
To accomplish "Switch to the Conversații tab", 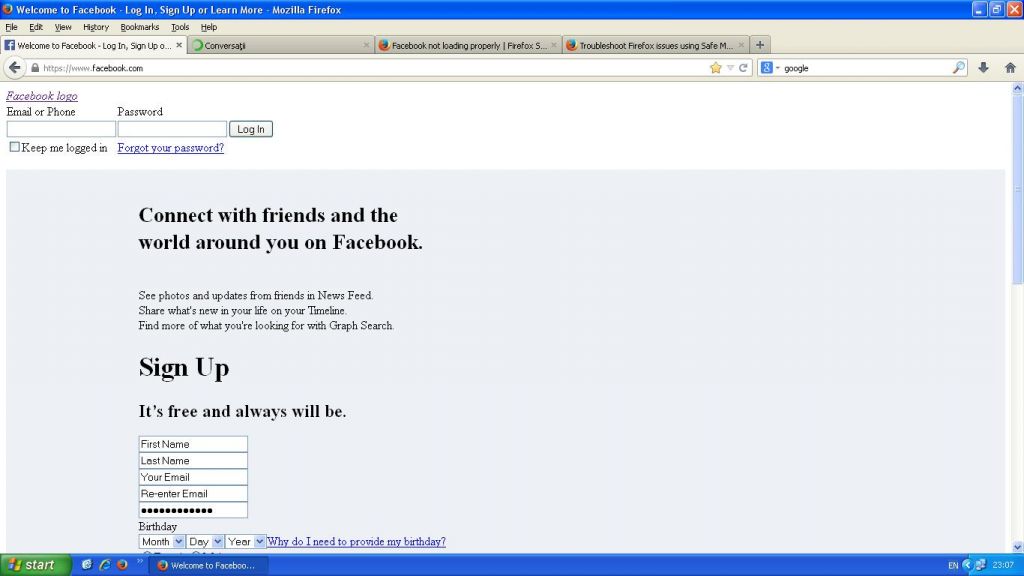I will click(281, 45).
